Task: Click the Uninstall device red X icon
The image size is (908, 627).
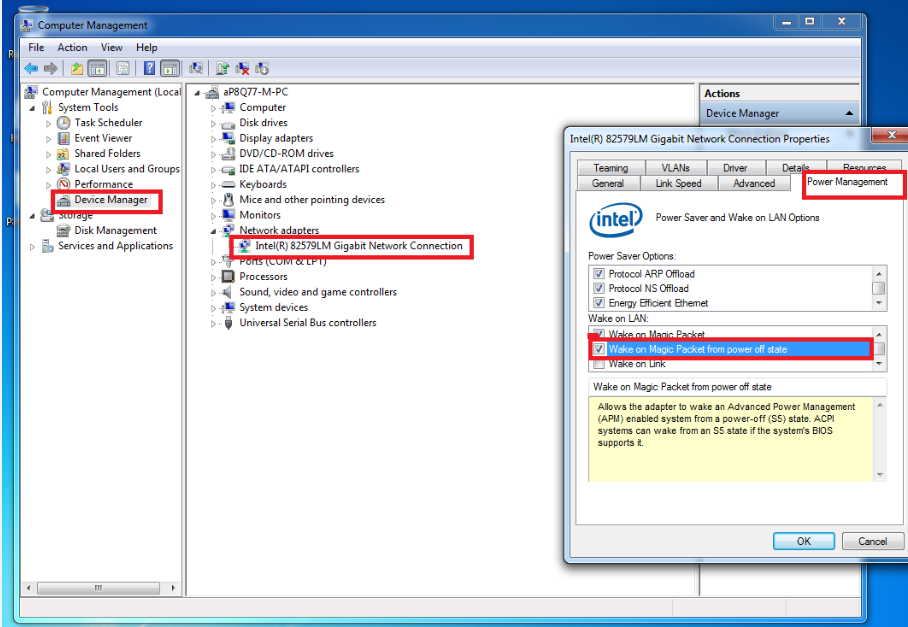Action: (x=243, y=69)
